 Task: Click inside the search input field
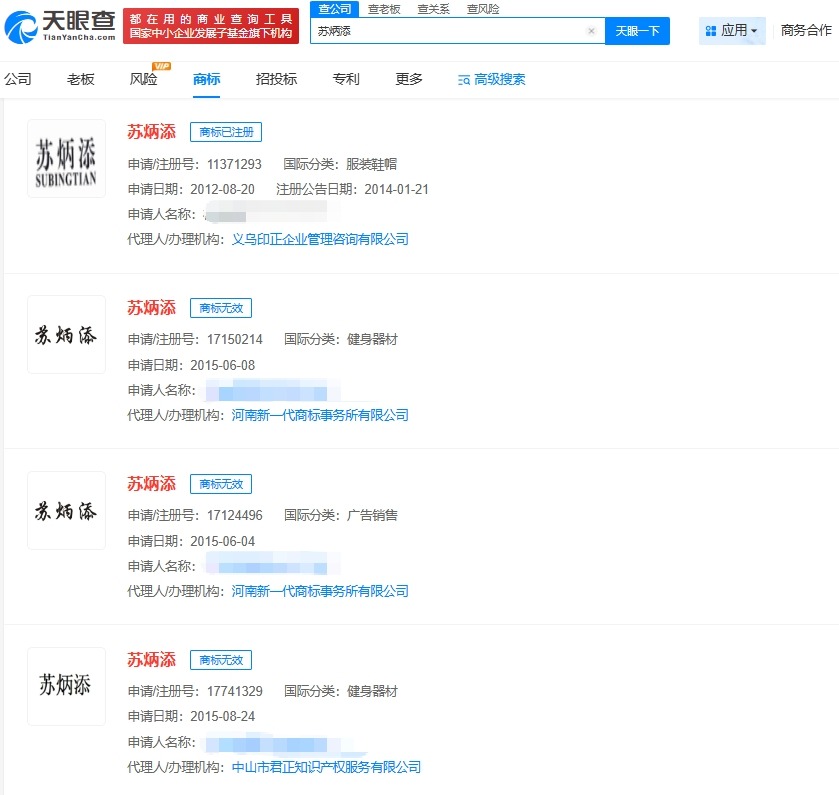[450, 31]
